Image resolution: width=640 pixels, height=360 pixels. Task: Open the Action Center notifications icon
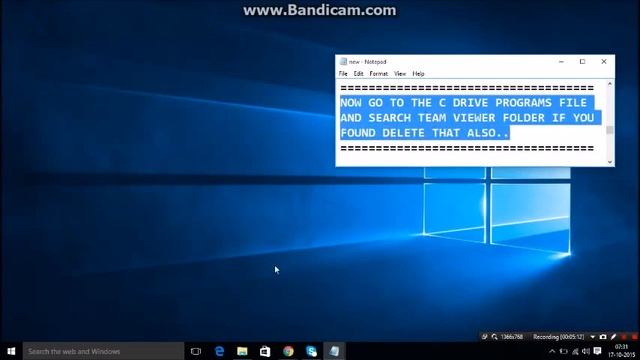coord(598,351)
